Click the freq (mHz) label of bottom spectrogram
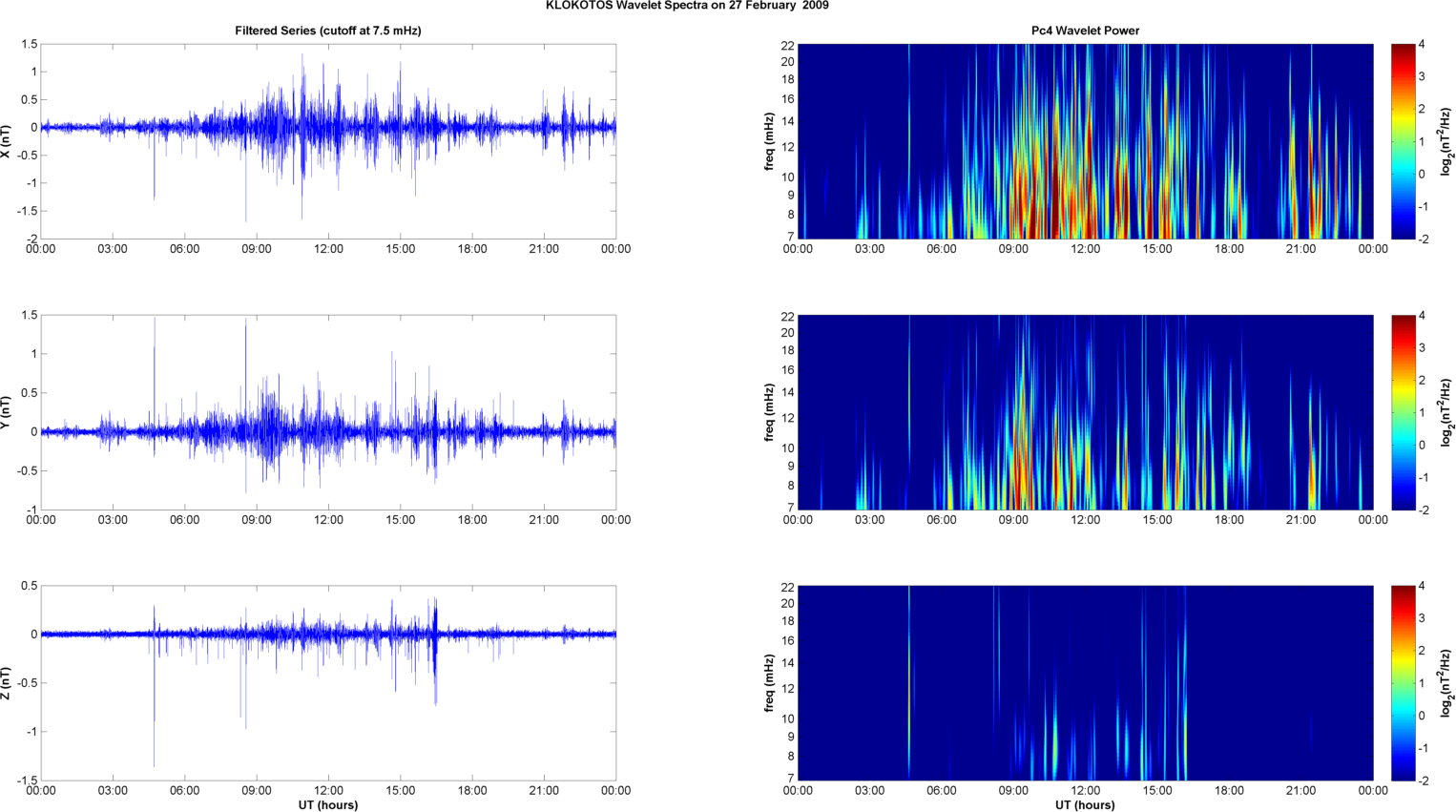 [769, 683]
